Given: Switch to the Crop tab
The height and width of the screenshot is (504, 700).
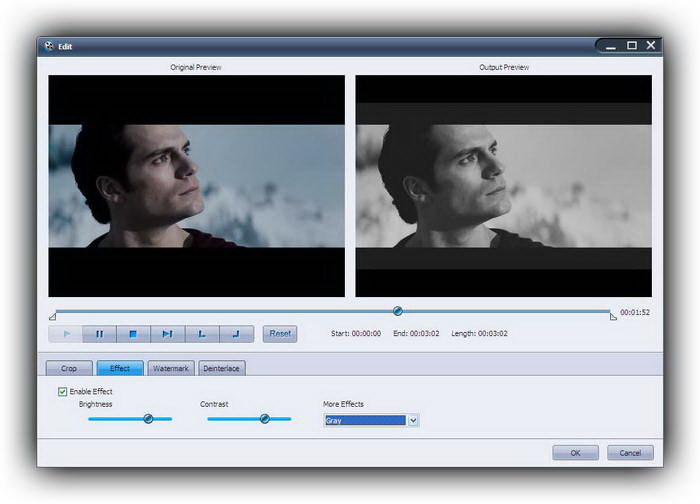Looking at the screenshot, I should pyautogui.click(x=69, y=368).
